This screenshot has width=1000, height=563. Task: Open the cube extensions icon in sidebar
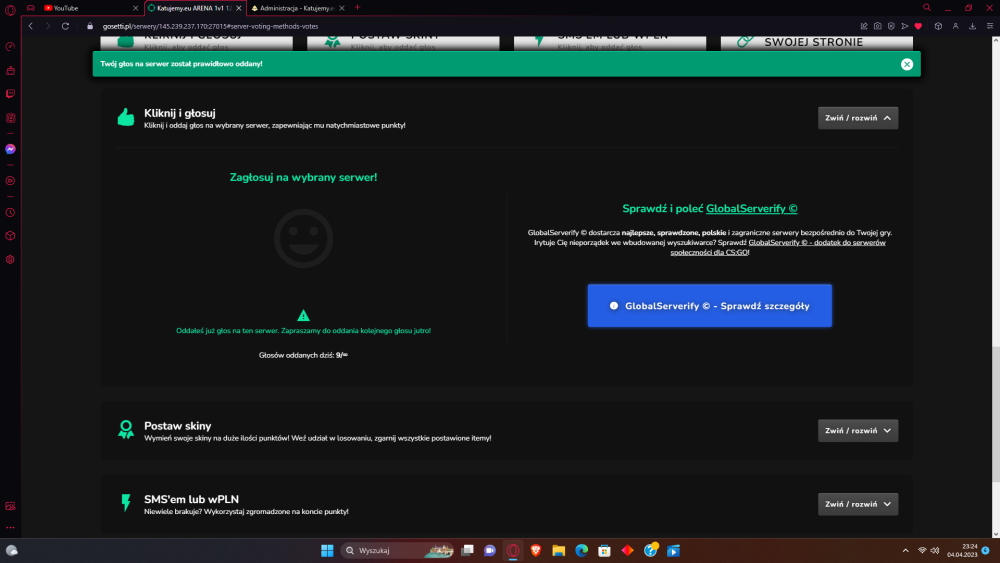(10, 236)
